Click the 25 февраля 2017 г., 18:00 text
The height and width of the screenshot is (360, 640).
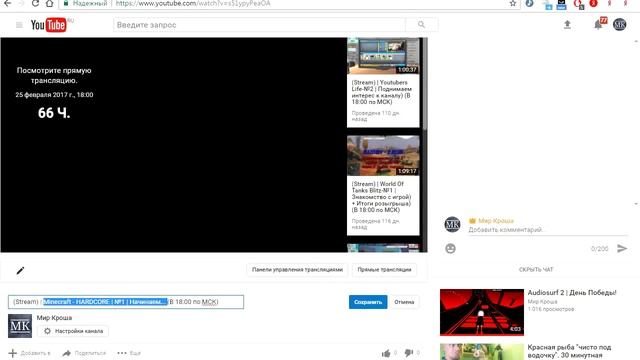pos(54,95)
